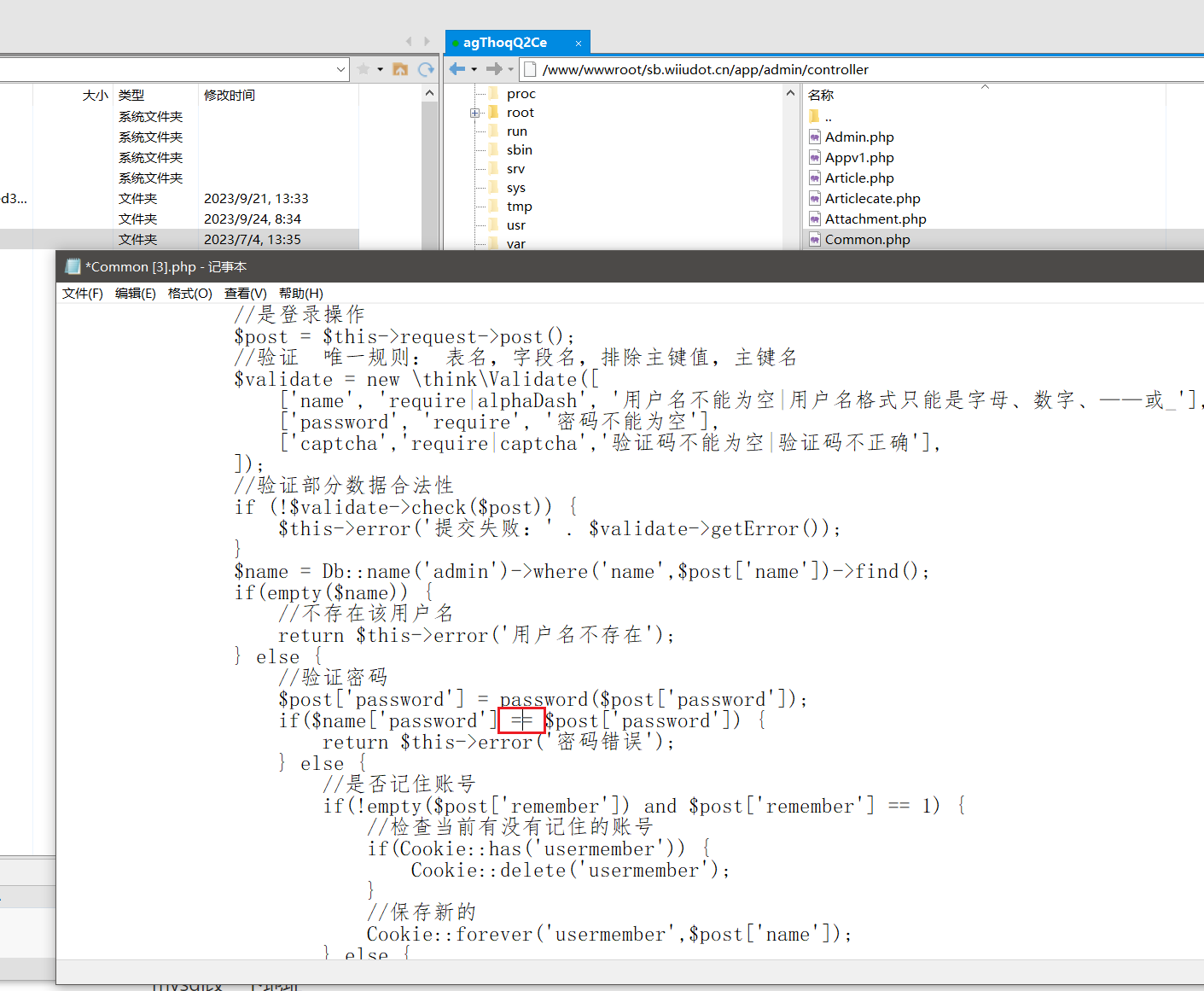
Task: Click the 2023/7/4, 13:35 local row
Action: coord(179,239)
